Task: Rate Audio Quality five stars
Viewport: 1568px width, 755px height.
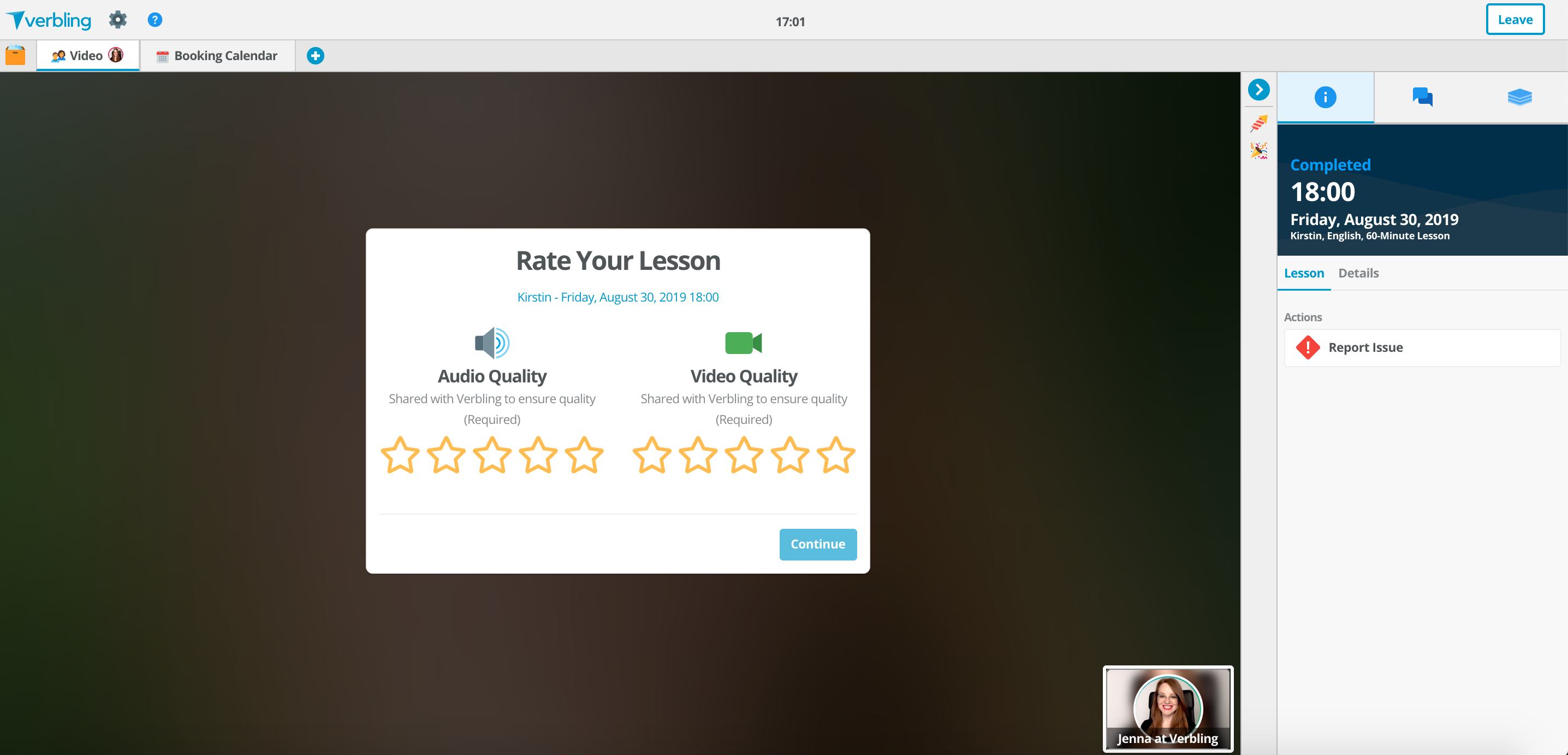Action: point(584,456)
